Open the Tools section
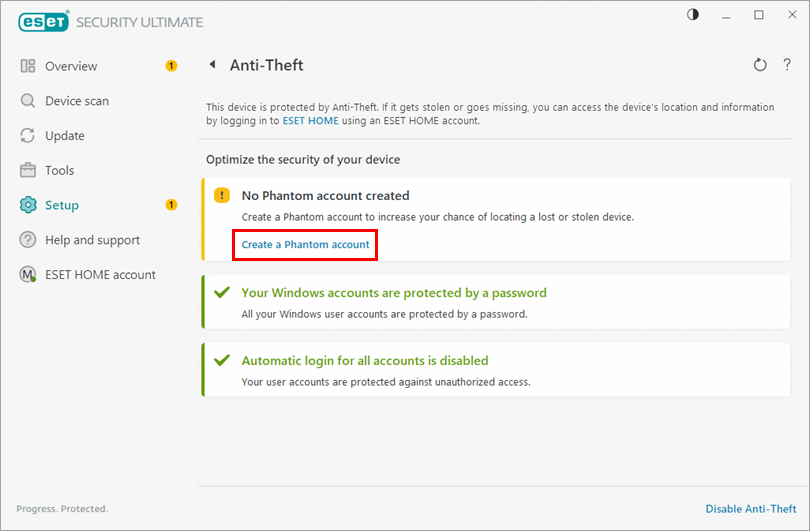The image size is (810, 531). coord(59,170)
